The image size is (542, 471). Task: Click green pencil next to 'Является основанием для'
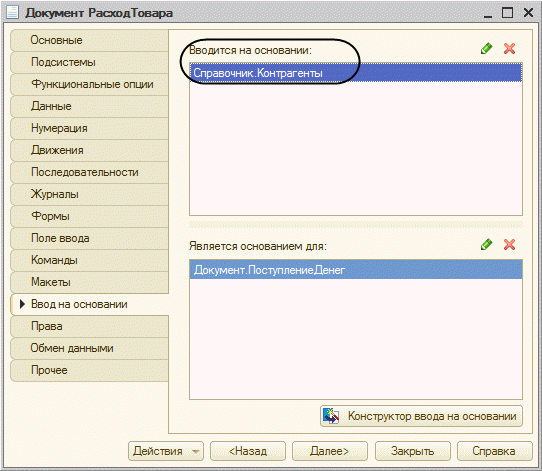(x=486, y=245)
